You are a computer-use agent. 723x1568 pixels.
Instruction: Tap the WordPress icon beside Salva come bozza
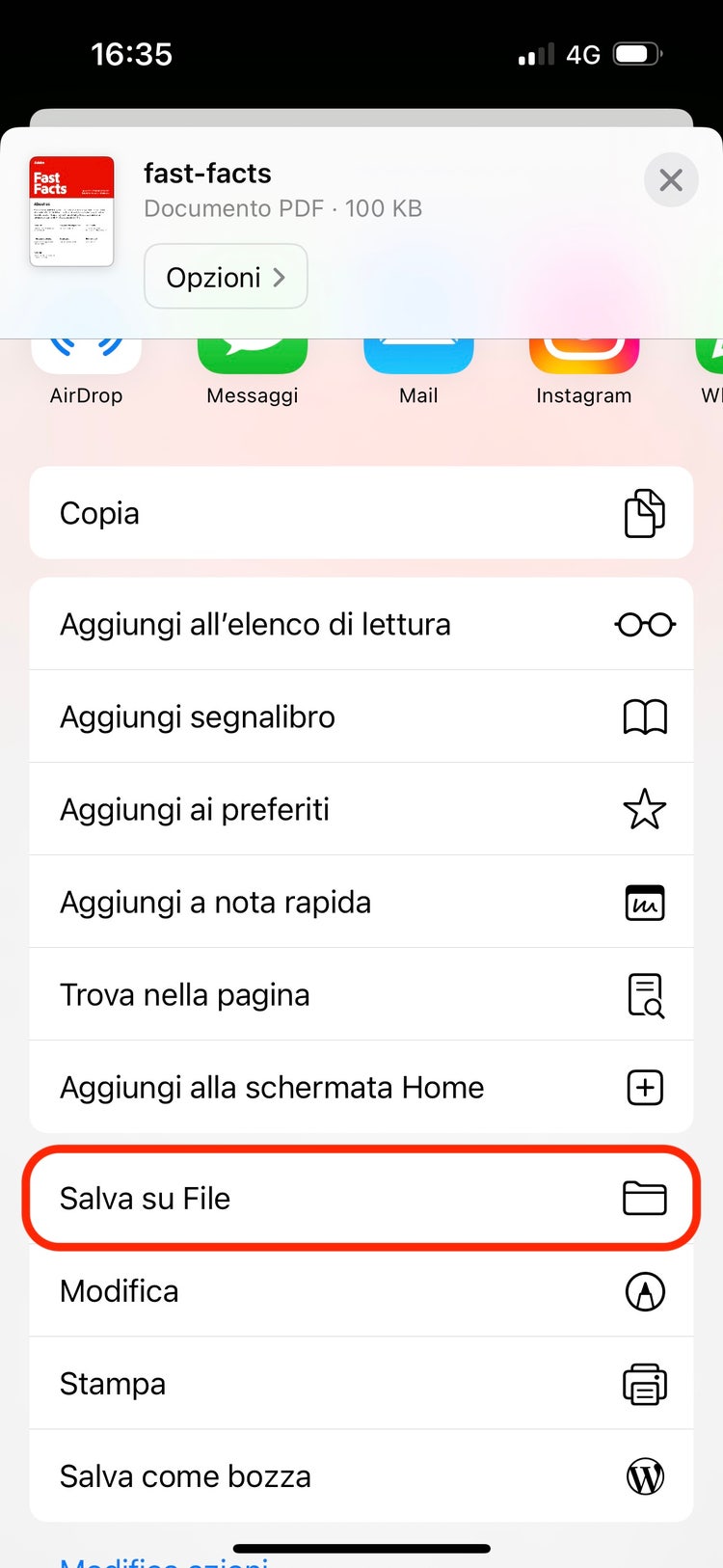[x=645, y=1476]
